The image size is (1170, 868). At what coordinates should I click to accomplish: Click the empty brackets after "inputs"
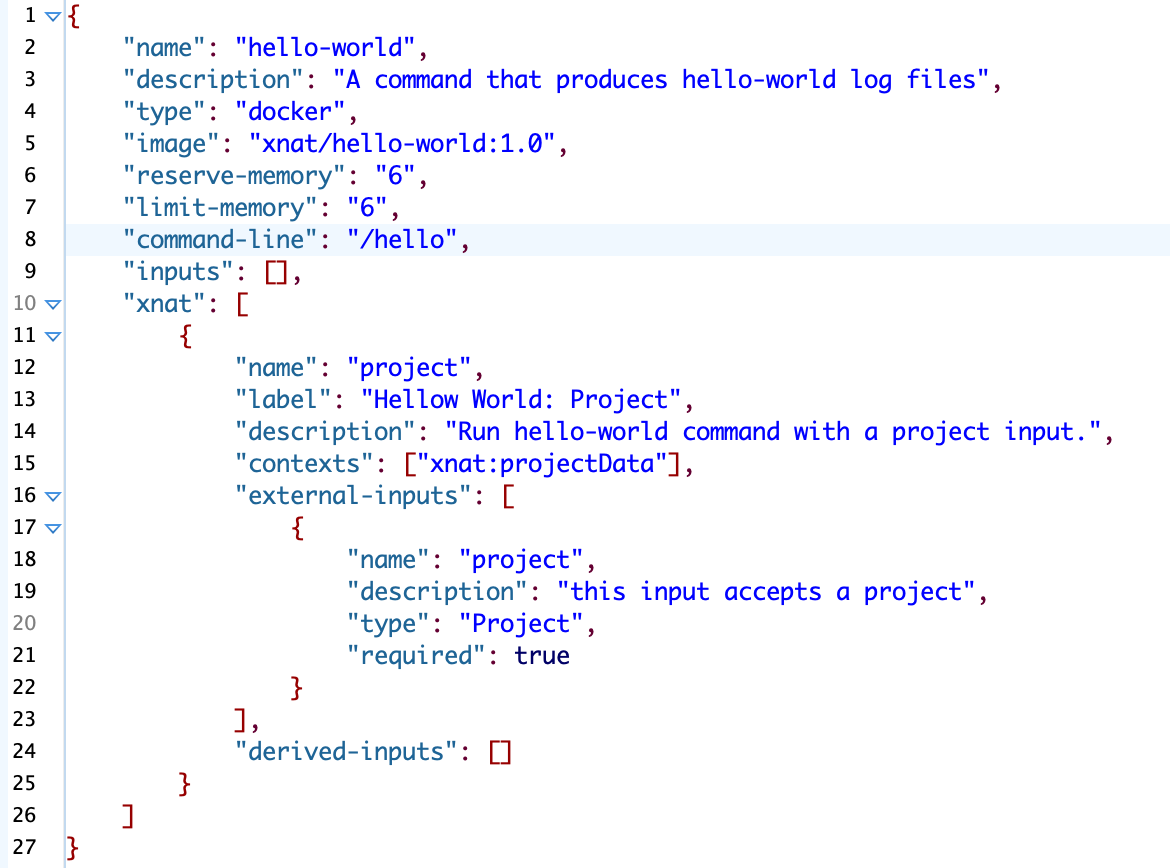pyautogui.click(x=277, y=272)
